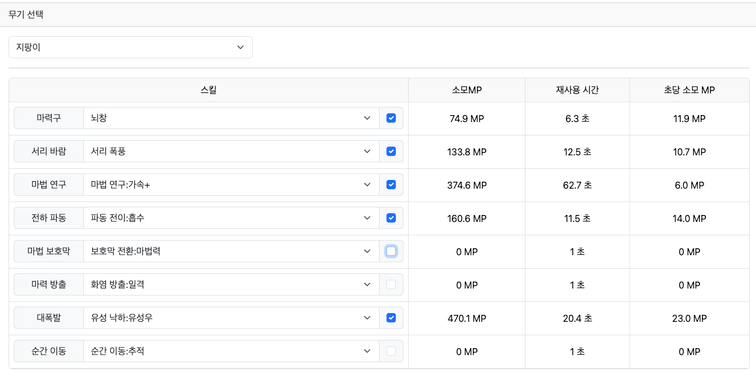Expand the 순간 이동:추적 dropdown
This screenshot has height=375, width=756.
tap(231, 351)
